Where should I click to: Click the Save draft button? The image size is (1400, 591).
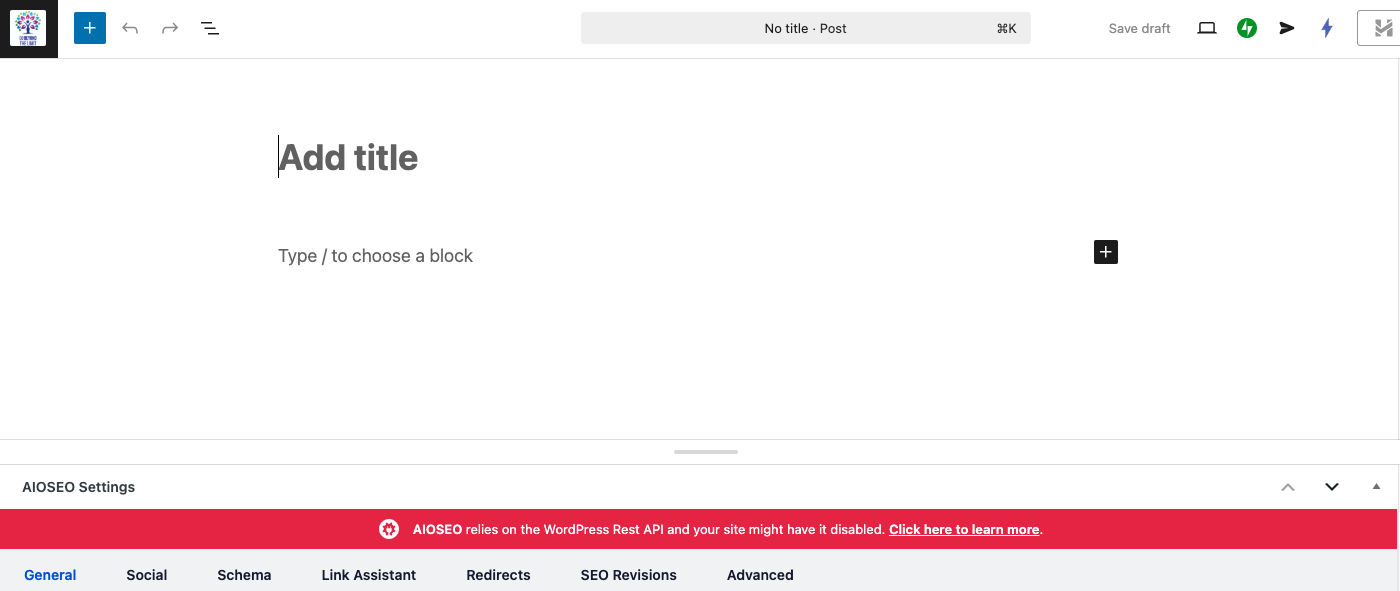coord(1139,28)
